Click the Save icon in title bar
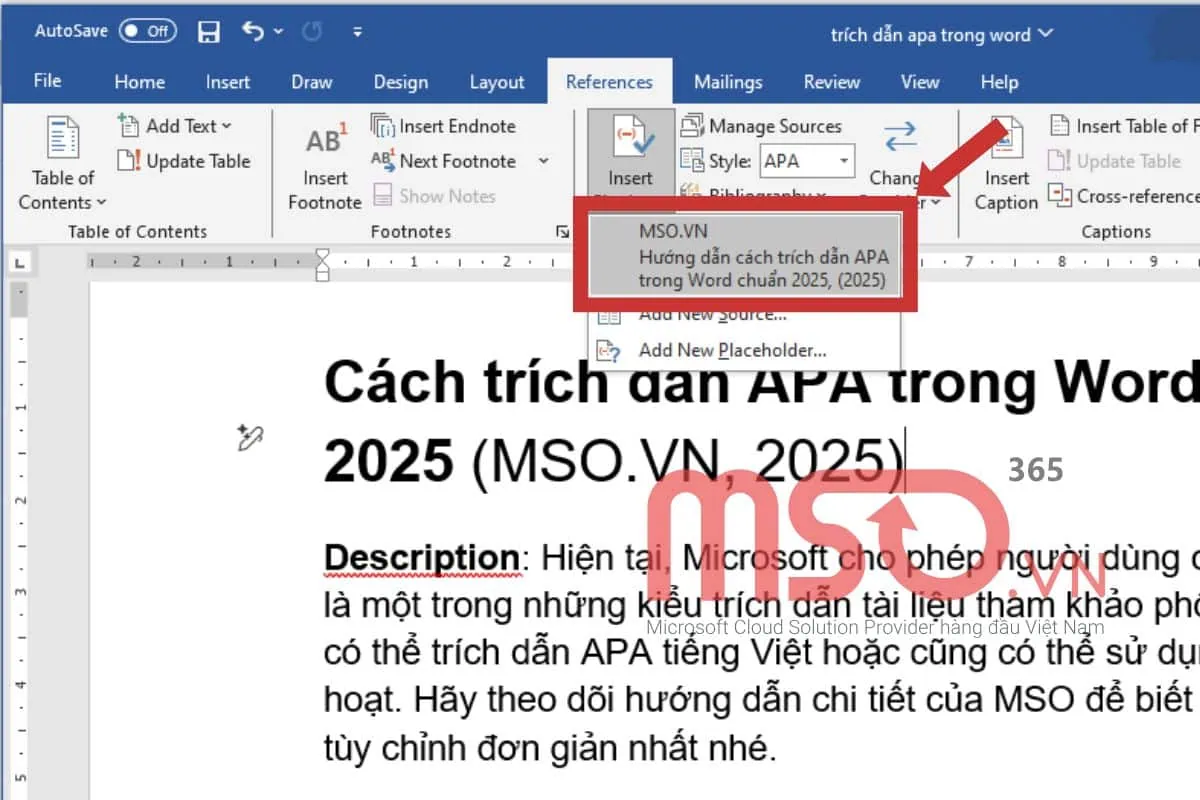Viewport: 1200px width, 800px height. pyautogui.click(x=209, y=32)
